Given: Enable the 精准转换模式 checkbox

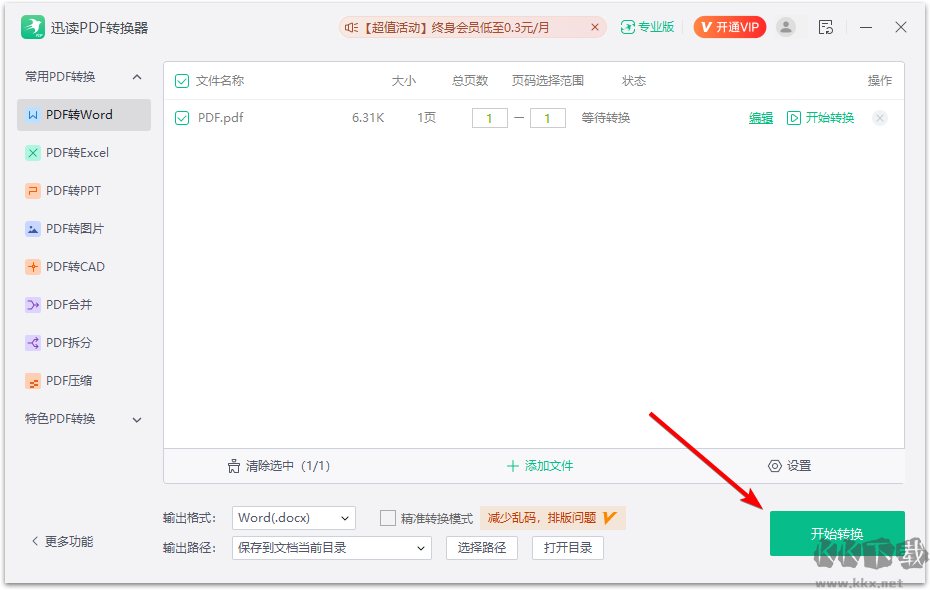Looking at the screenshot, I should [x=387, y=518].
